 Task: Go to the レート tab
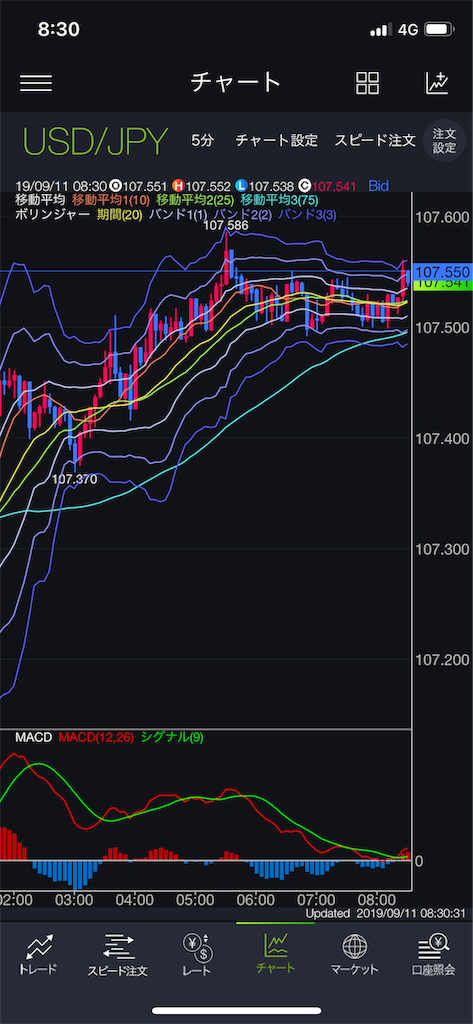(x=197, y=955)
